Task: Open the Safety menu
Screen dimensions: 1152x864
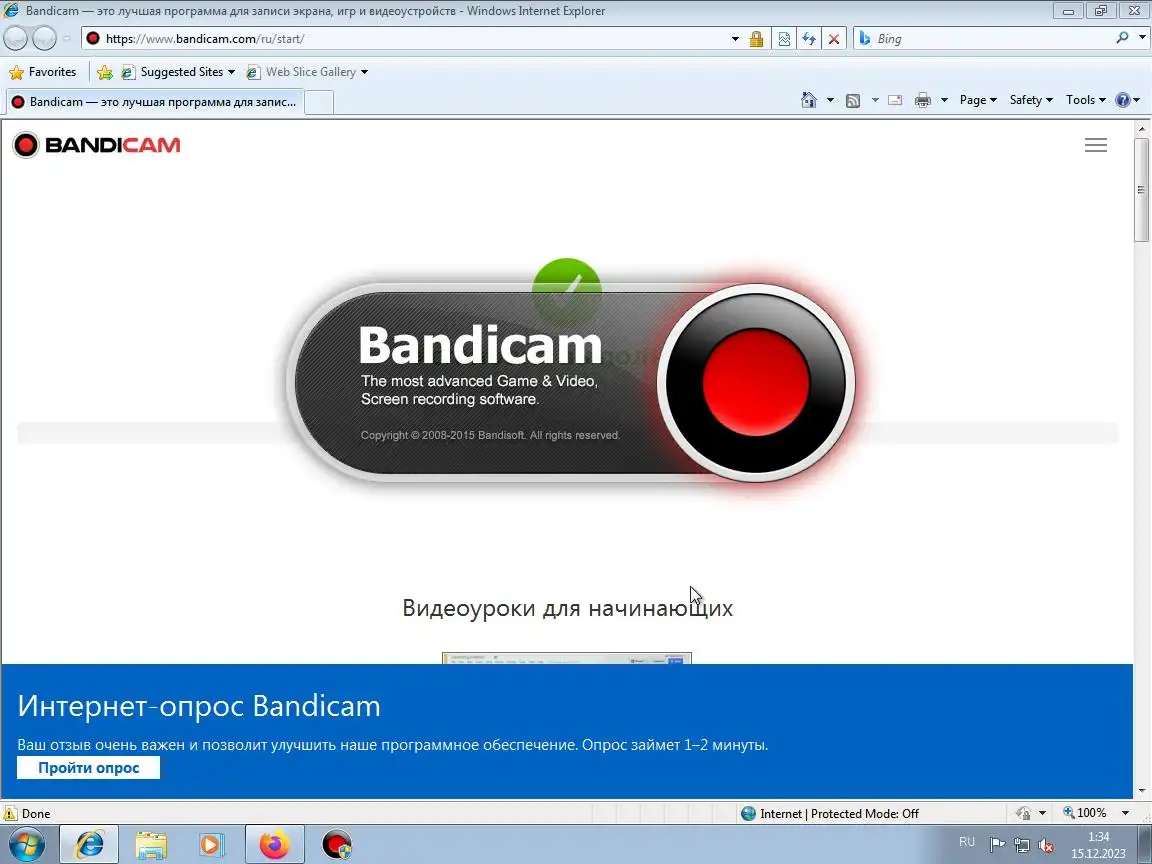Action: pos(1031,100)
